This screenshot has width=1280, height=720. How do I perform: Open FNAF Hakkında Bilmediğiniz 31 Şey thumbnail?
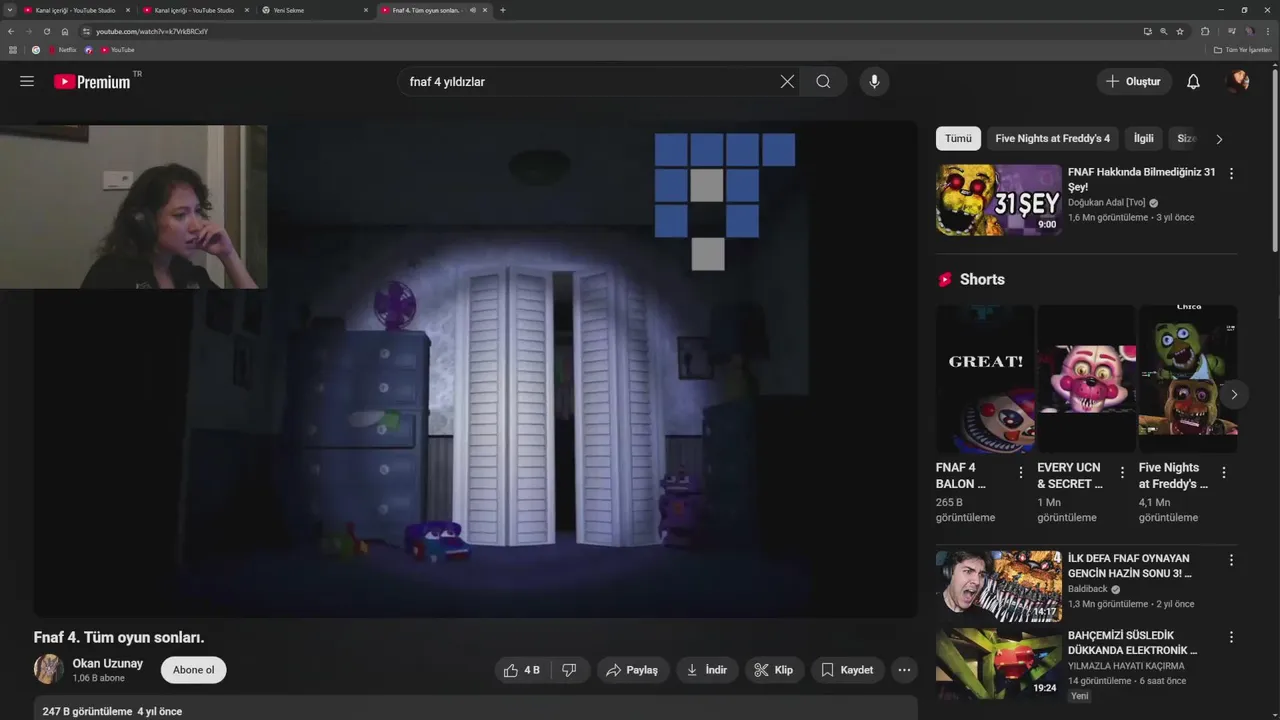coord(998,200)
